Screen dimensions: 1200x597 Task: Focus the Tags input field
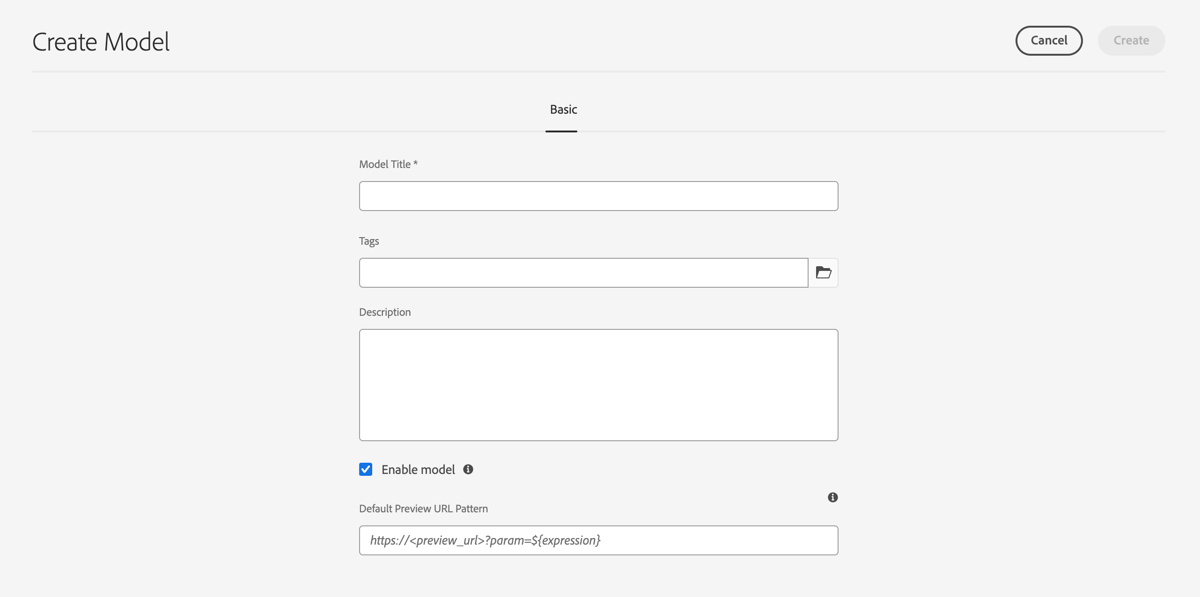click(x=583, y=272)
